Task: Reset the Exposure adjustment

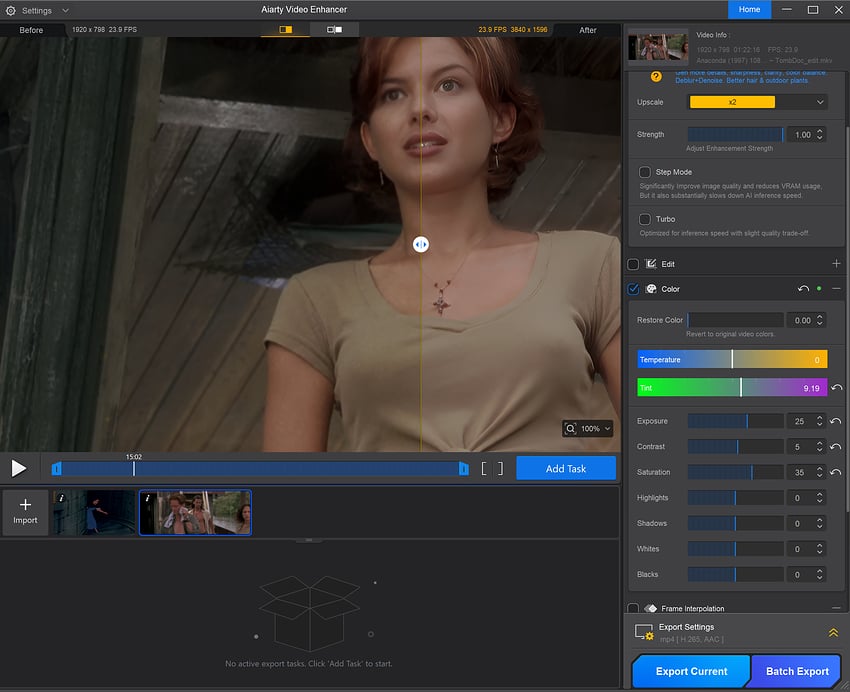Action: click(836, 422)
